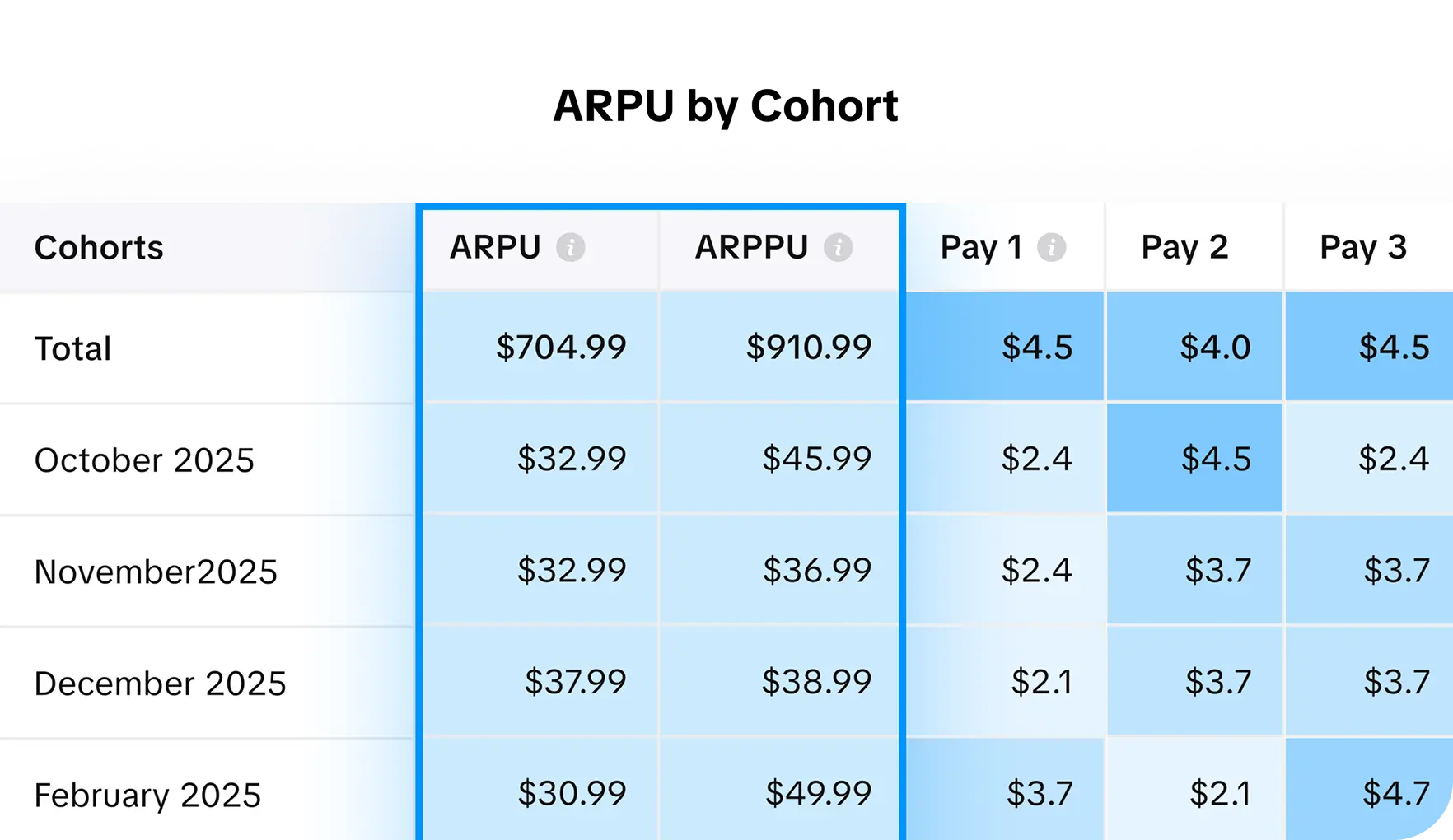Click the ARPU info icon
1453x840 pixels.
(x=574, y=247)
